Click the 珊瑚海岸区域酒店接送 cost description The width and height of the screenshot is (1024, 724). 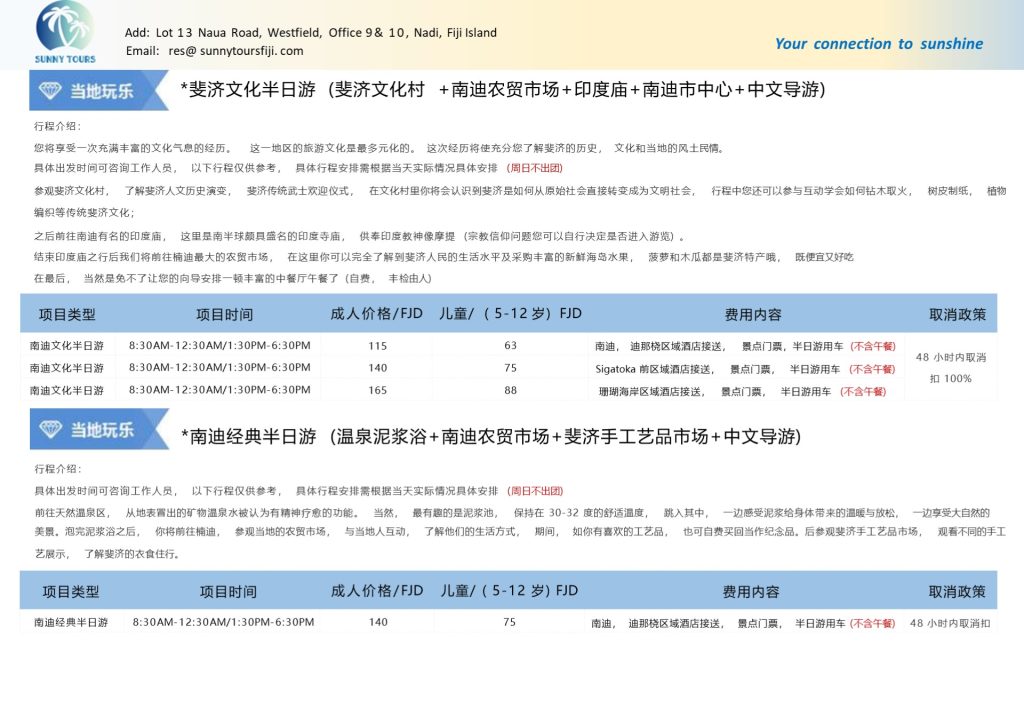(x=743, y=392)
